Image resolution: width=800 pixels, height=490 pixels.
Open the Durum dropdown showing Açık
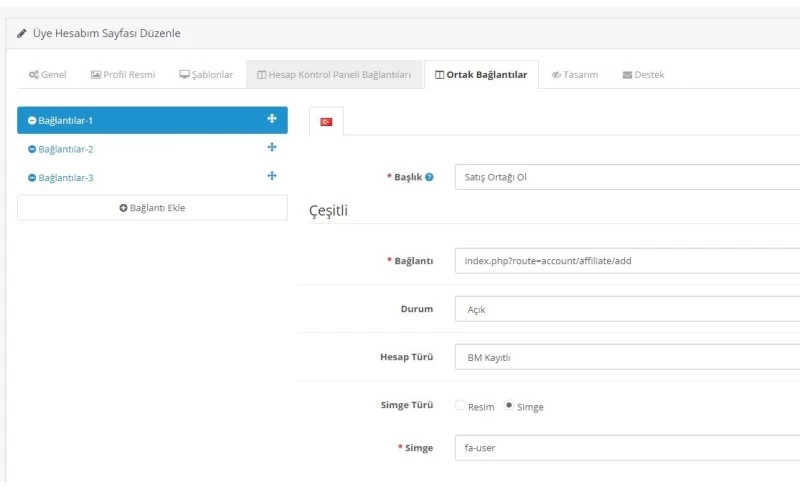pyautogui.click(x=627, y=309)
